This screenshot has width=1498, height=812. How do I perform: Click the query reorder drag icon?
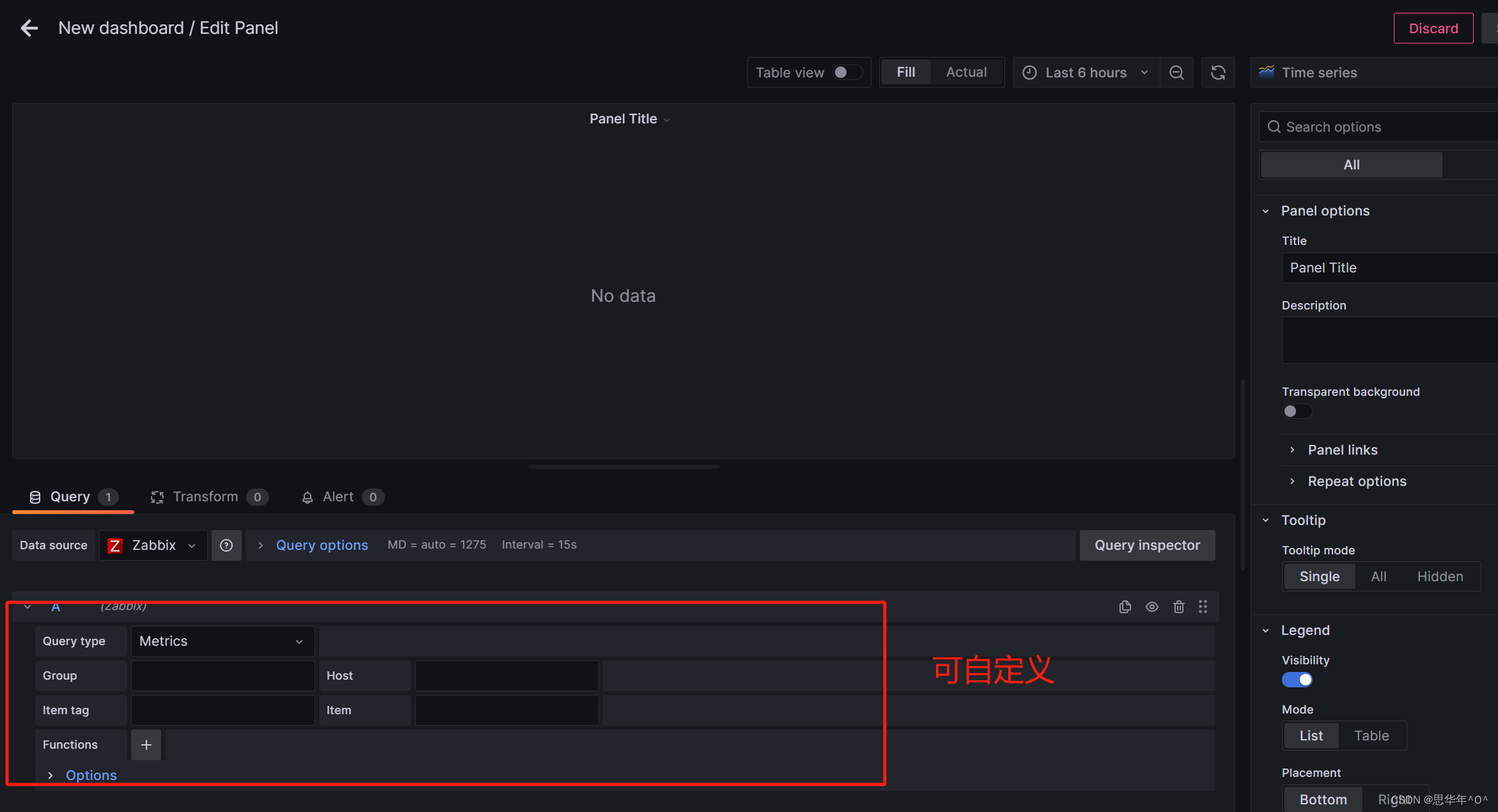pyautogui.click(x=1204, y=606)
